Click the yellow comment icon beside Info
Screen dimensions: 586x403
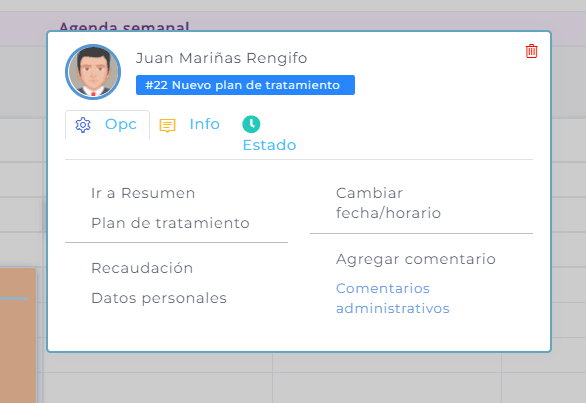tap(167, 126)
